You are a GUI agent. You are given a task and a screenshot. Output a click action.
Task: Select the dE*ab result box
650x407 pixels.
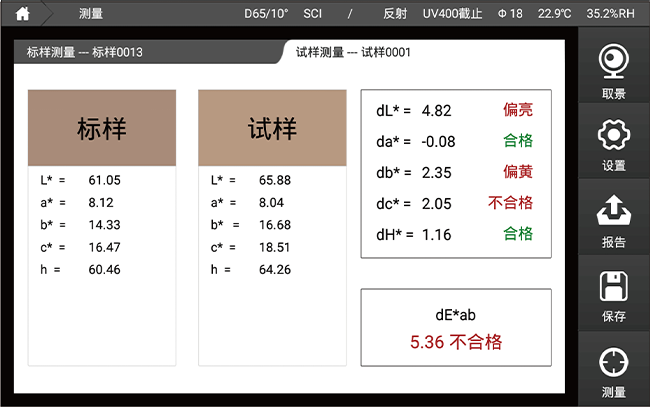point(455,330)
